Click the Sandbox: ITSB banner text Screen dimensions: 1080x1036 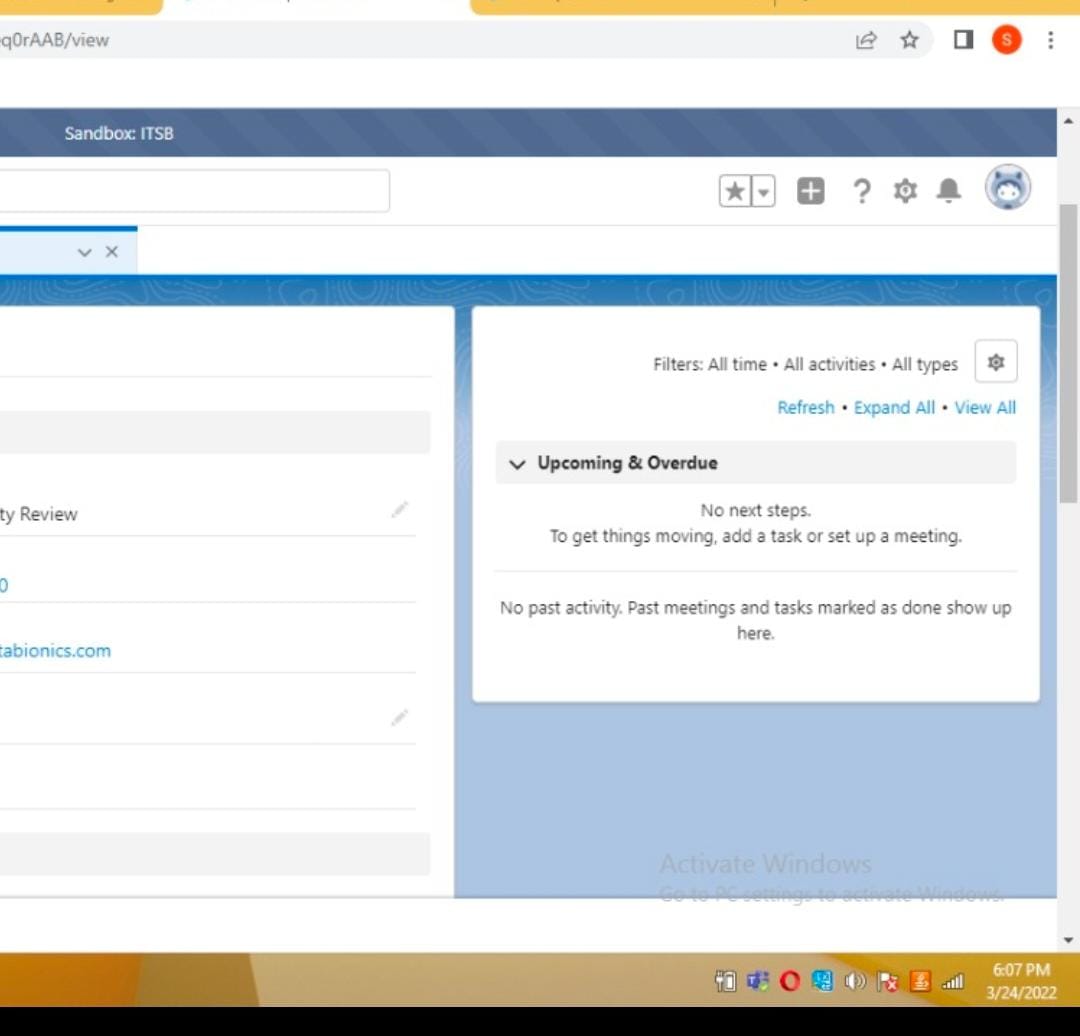click(x=118, y=133)
